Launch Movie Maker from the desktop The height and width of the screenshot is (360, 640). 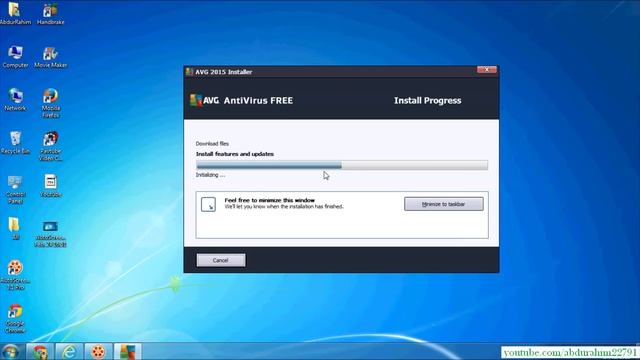coord(51,57)
